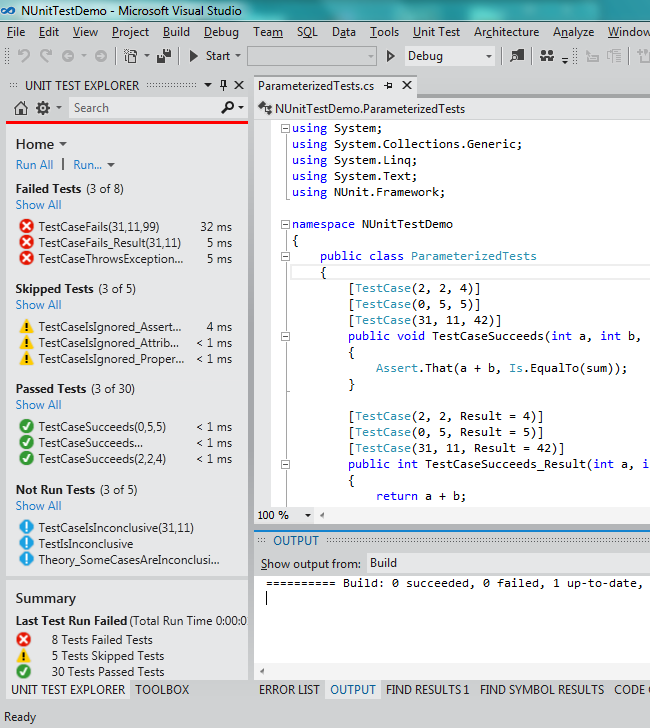Screen dimensions: 650x728
Task: Collapse the namespace NUnitTestDemo block
Action: click(286, 225)
